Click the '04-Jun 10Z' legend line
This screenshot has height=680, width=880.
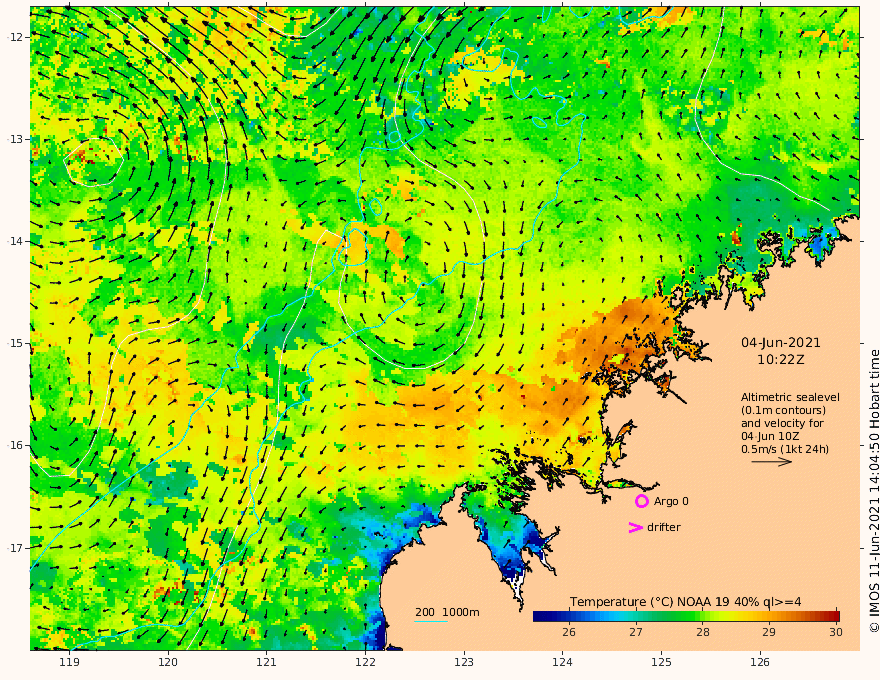[770, 436]
